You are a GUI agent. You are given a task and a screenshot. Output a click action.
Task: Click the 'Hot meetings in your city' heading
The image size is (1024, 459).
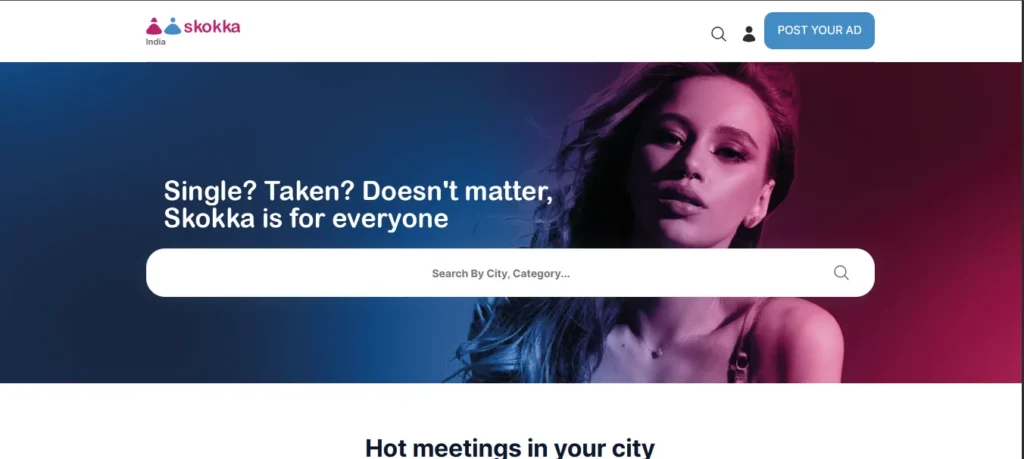[509, 448]
